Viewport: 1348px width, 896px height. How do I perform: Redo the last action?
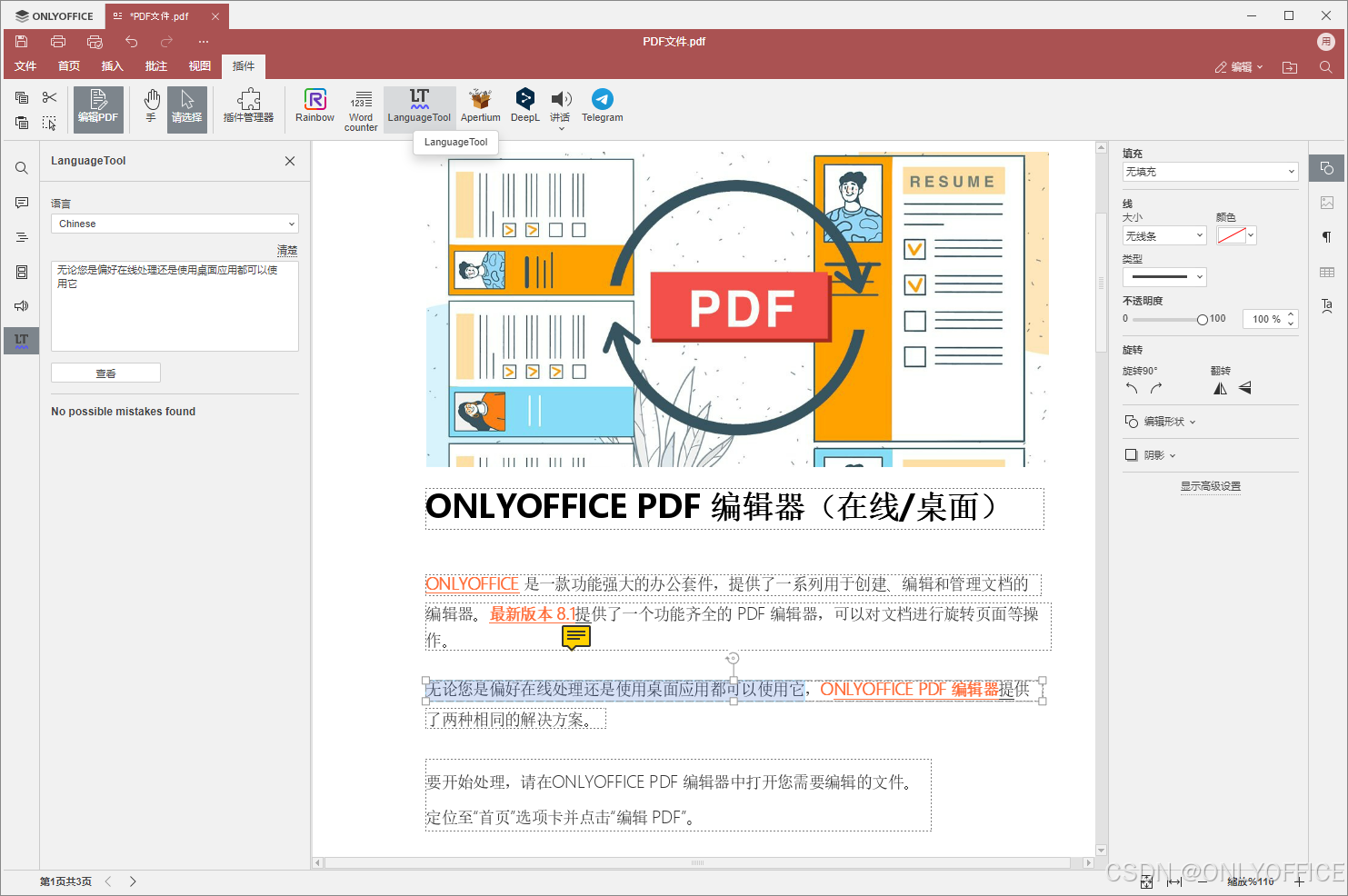[166, 41]
